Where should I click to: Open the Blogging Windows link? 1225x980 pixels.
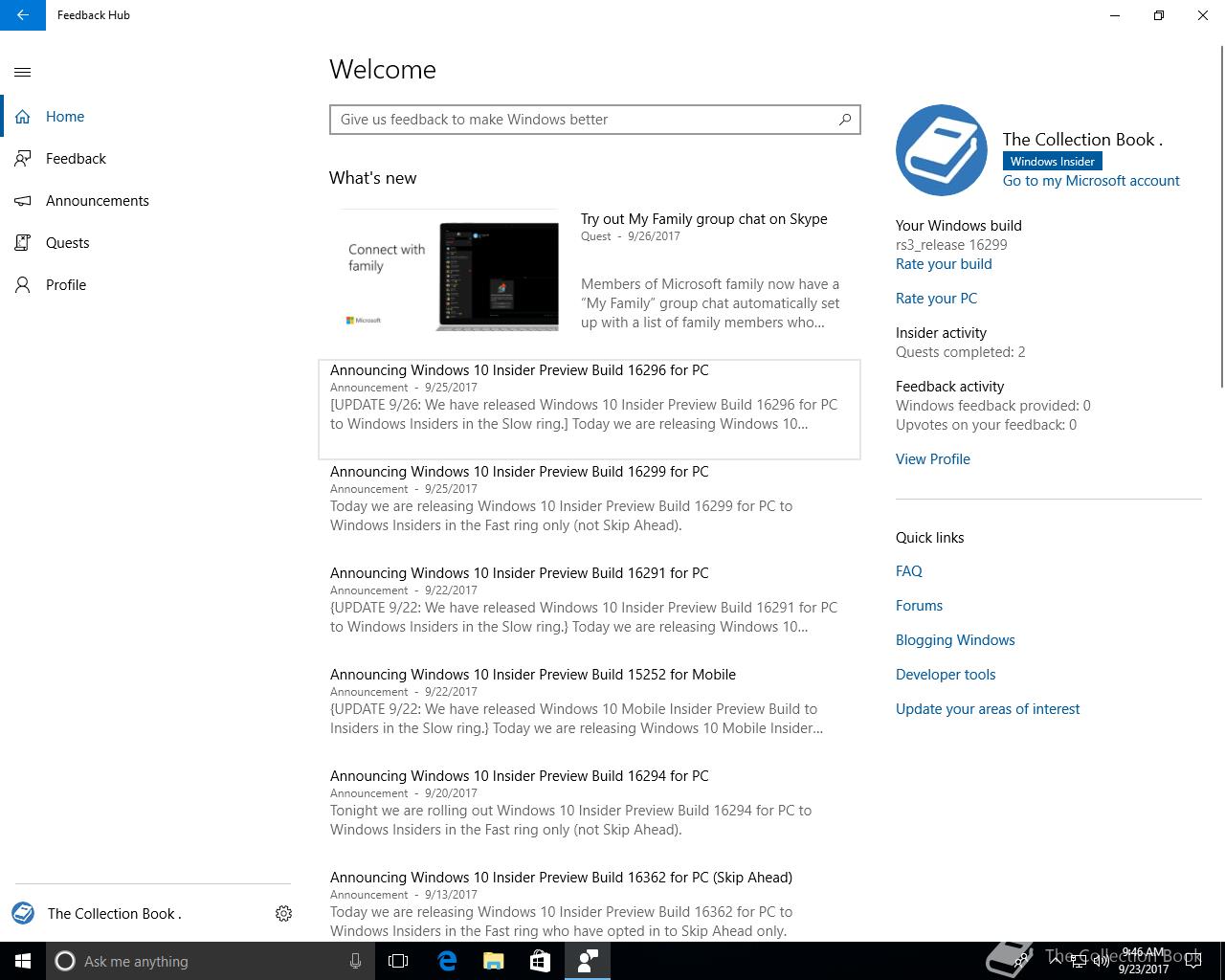click(955, 640)
